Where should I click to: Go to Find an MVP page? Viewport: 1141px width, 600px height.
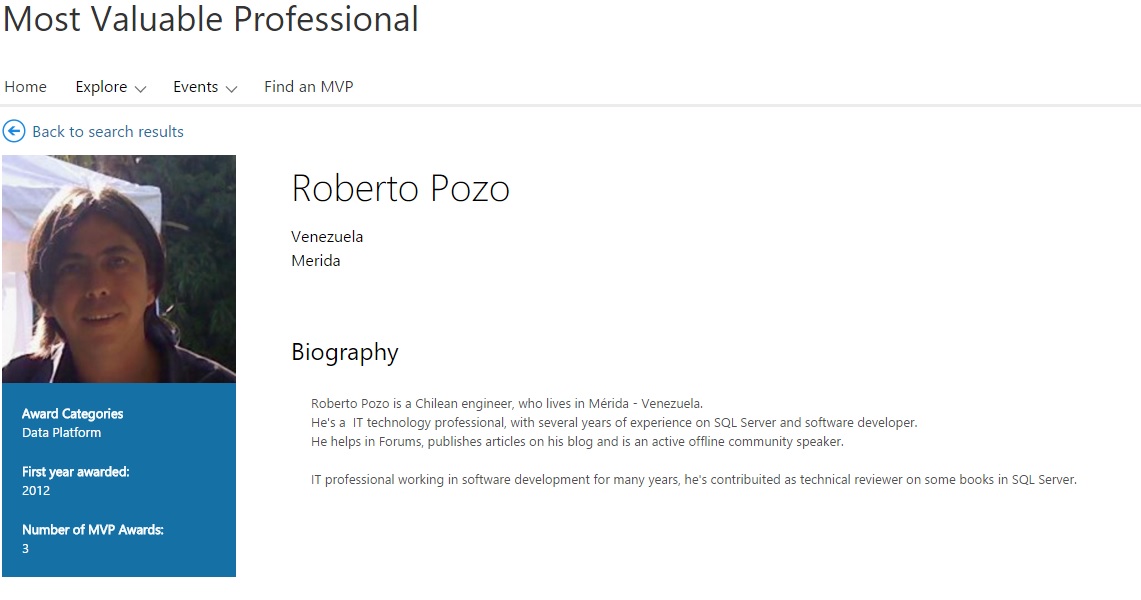tap(308, 87)
